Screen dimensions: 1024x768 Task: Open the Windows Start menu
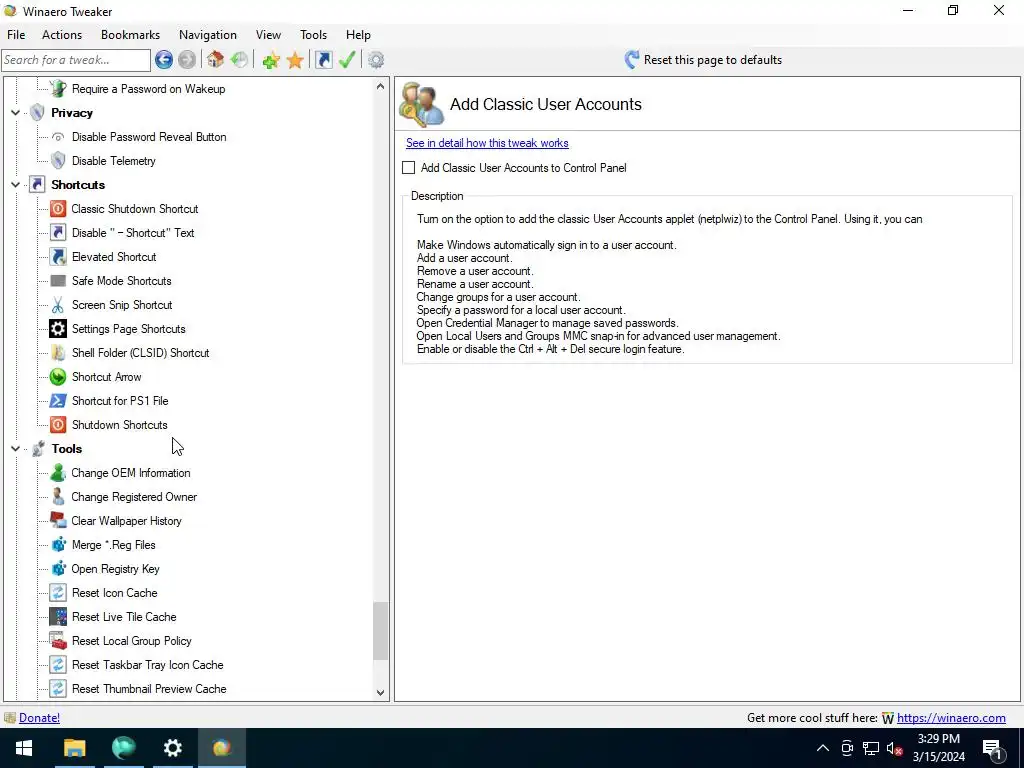pos(24,748)
